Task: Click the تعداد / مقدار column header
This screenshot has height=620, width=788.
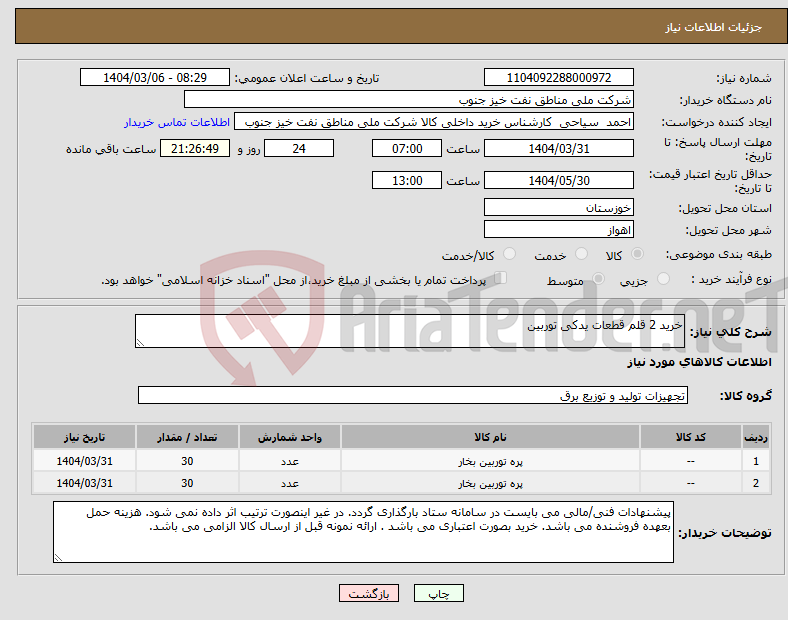Action: pos(187,437)
